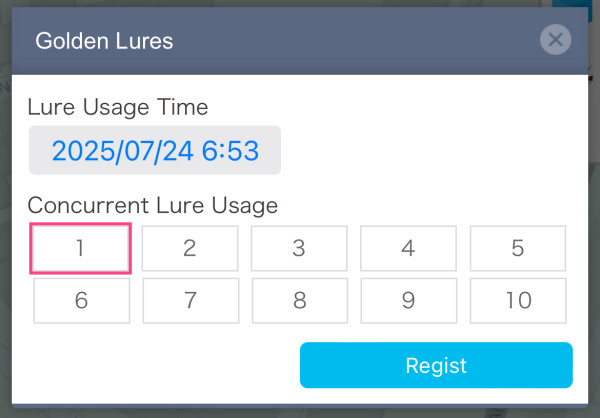The height and width of the screenshot is (418, 600).
Task: Click the Lure Usage Time label
Action: point(118,107)
